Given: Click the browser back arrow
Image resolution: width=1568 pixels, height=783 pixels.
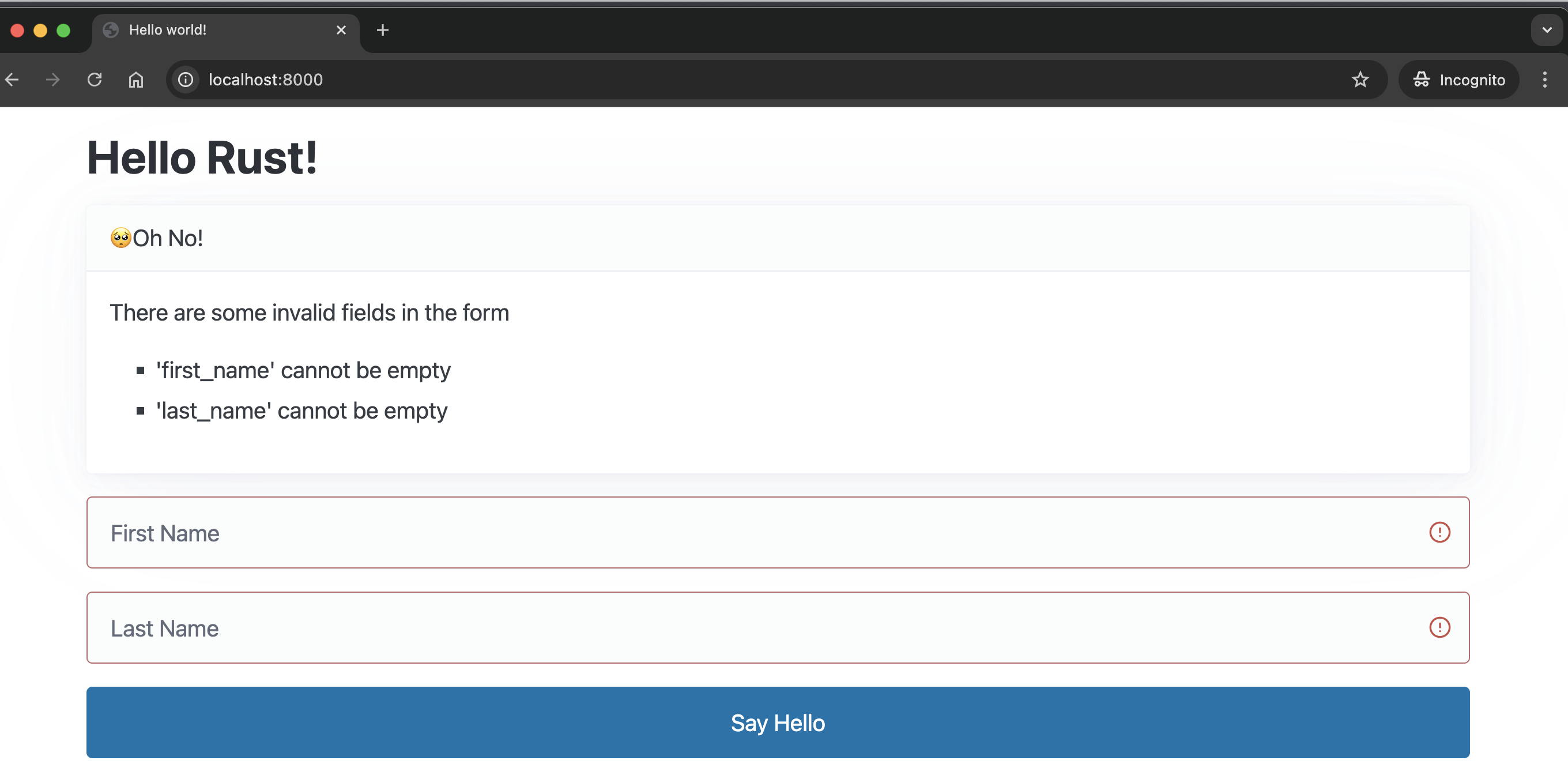Looking at the screenshot, I should [x=12, y=80].
